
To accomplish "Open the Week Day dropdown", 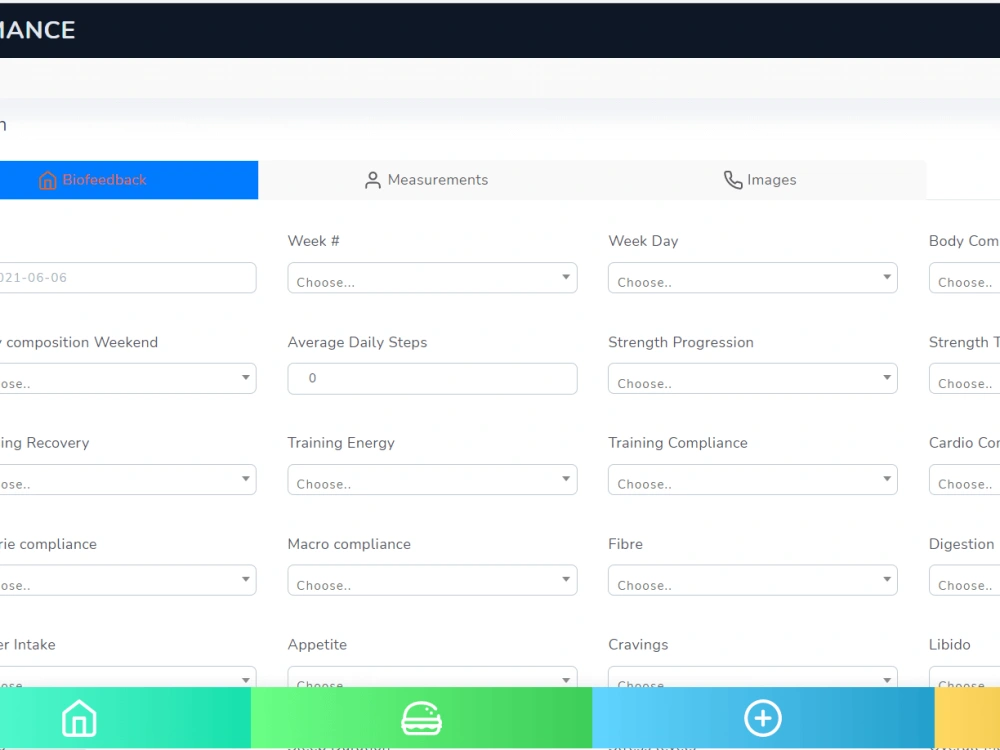I will (x=753, y=278).
